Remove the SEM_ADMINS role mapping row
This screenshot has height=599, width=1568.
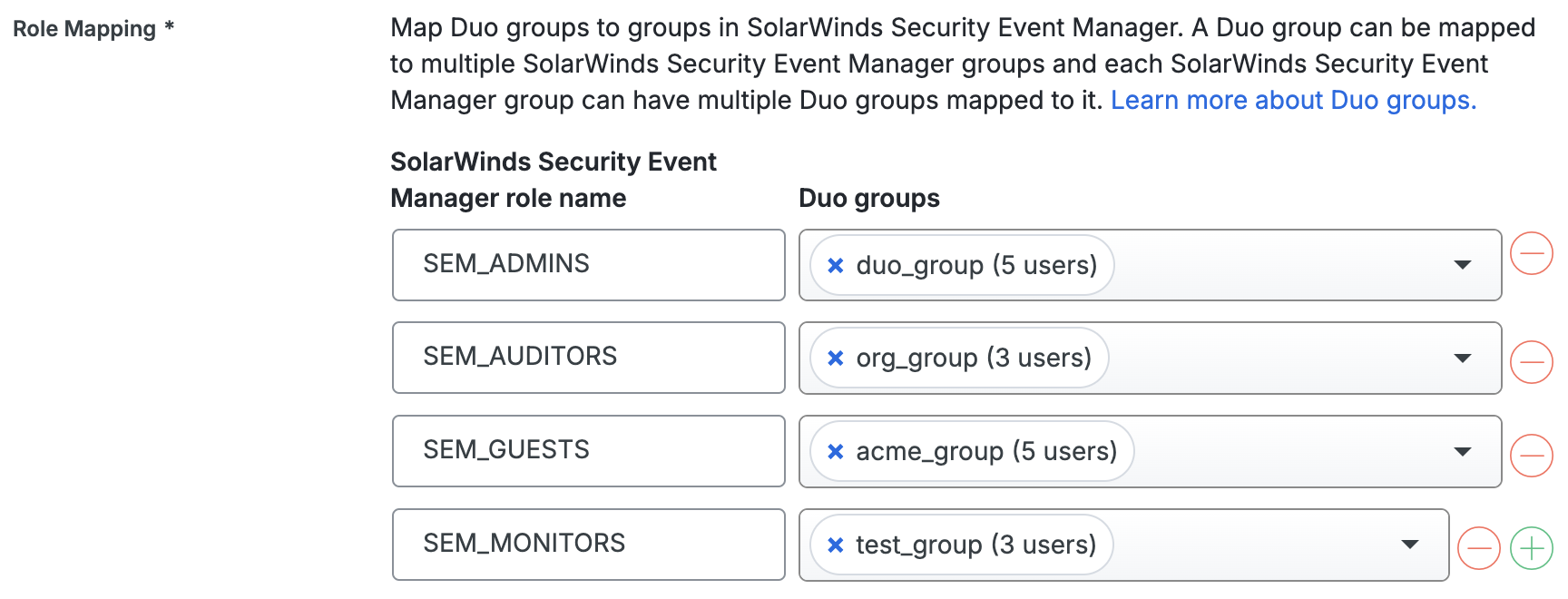tap(1531, 253)
